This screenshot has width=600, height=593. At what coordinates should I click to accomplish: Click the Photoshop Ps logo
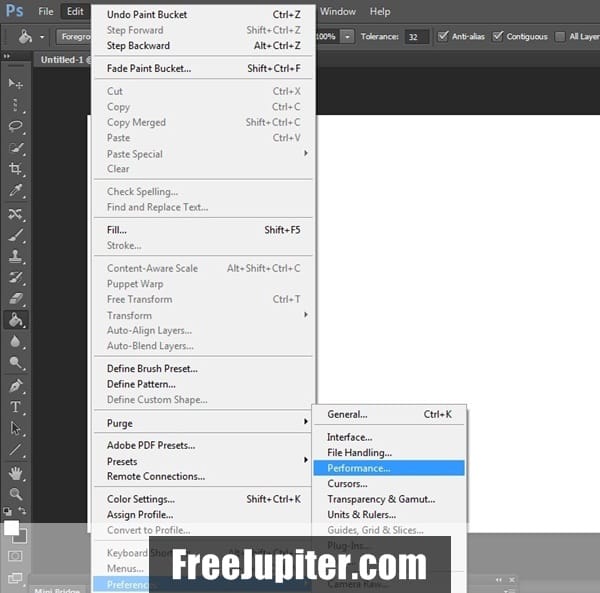15,11
